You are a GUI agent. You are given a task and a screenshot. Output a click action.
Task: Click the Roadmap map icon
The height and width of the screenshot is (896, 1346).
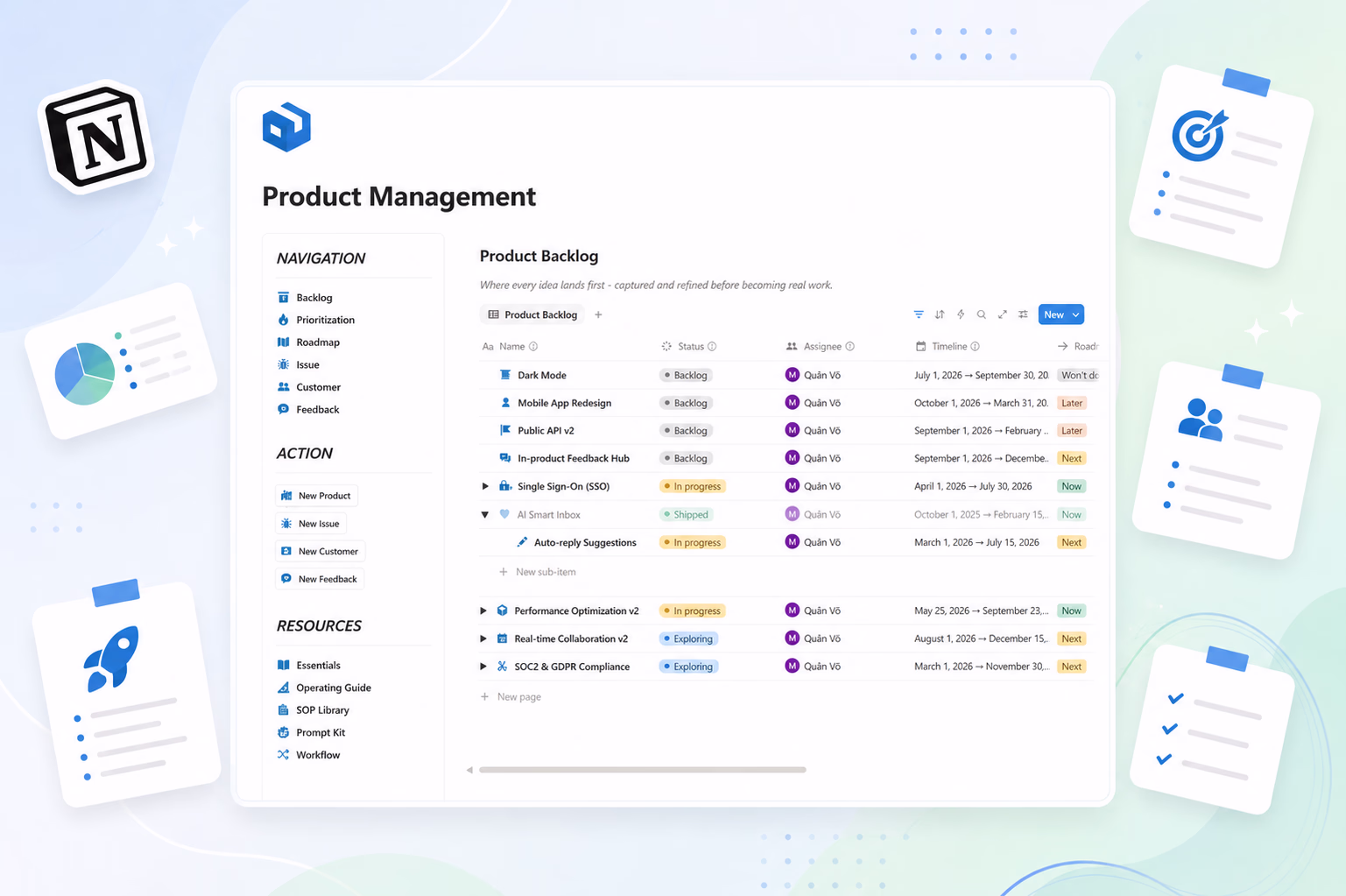click(x=283, y=342)
